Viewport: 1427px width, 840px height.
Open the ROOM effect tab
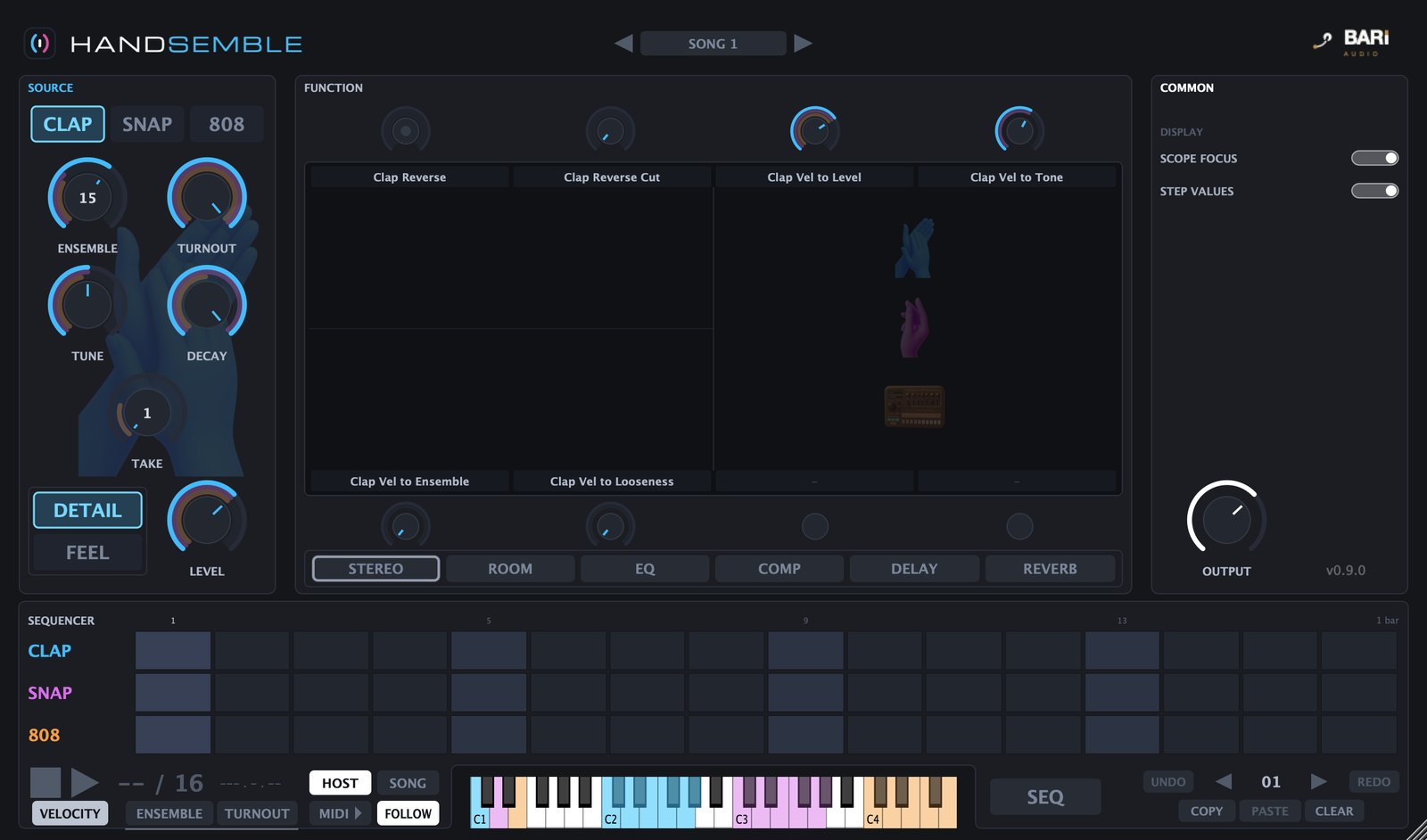(510, 569)
